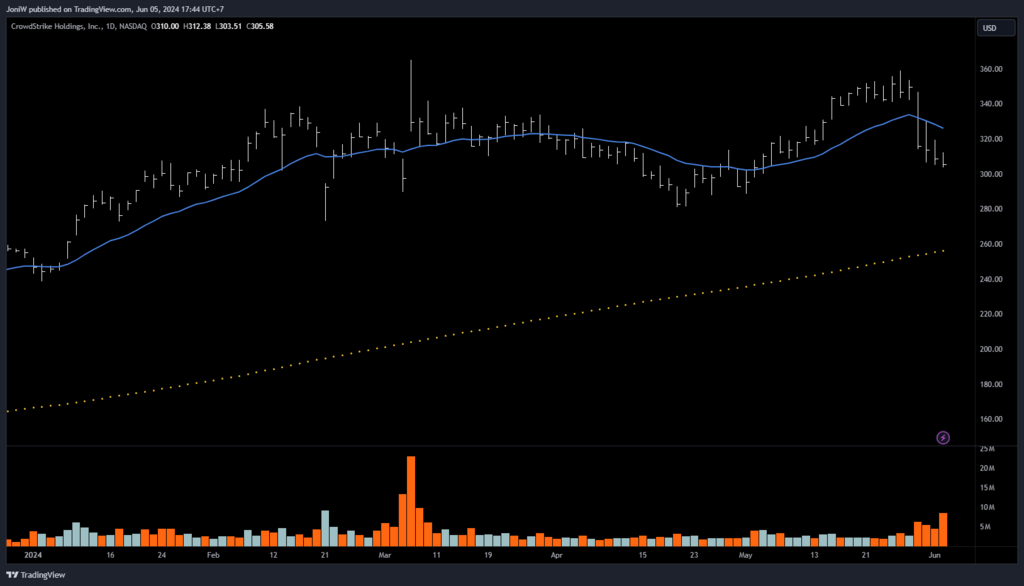Viewport: 1024px width, 586px height.
Task: Click the tallest orange volume bar in March
Action: click(411, 500)
